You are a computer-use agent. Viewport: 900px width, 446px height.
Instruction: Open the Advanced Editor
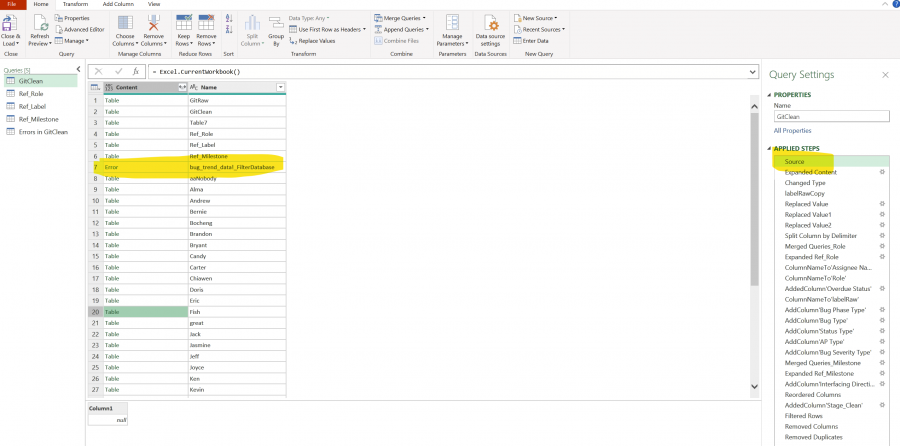coord(80,29)
